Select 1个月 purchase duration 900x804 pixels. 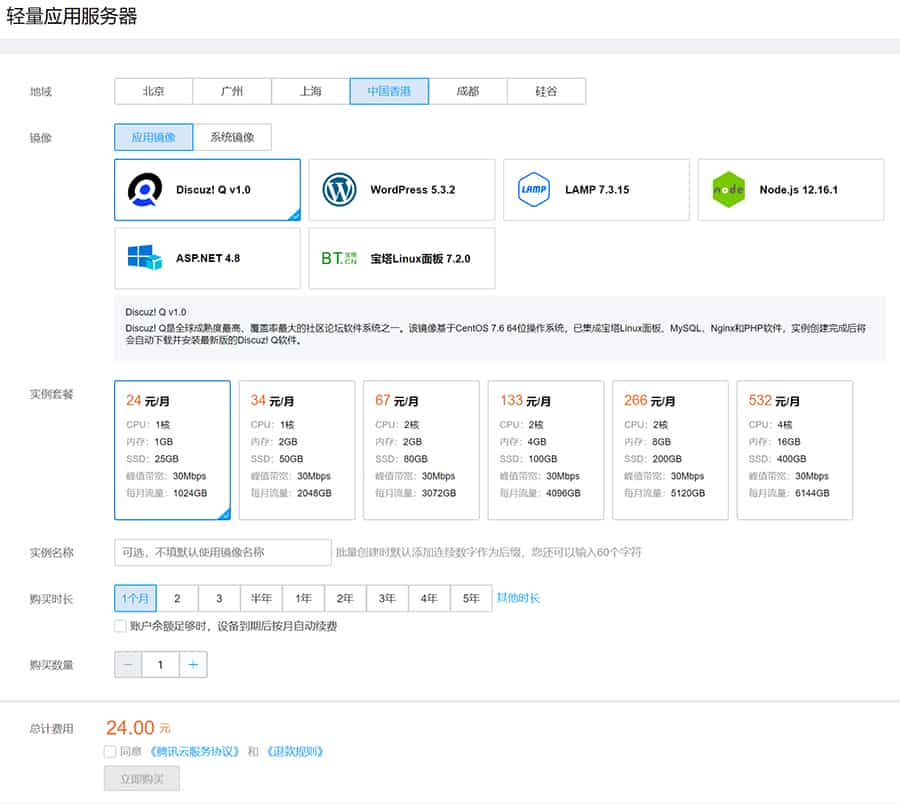(135, 598)
